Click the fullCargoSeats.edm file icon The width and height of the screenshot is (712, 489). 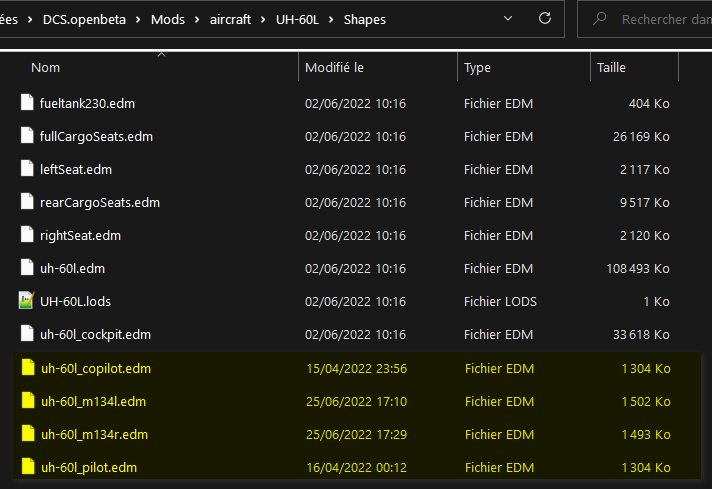click(x=27, y=136)
